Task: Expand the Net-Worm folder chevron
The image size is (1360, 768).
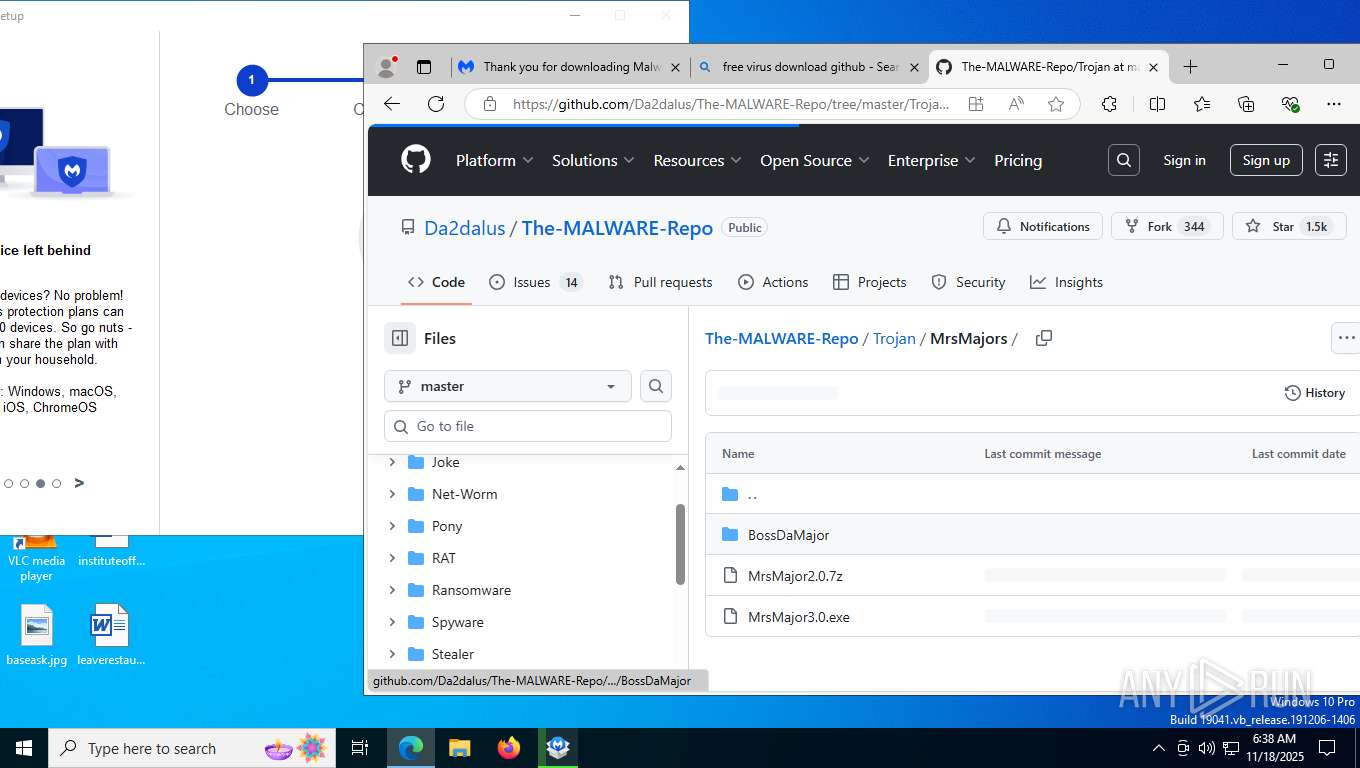Action: pyautogui.click(x=392, y=494)
